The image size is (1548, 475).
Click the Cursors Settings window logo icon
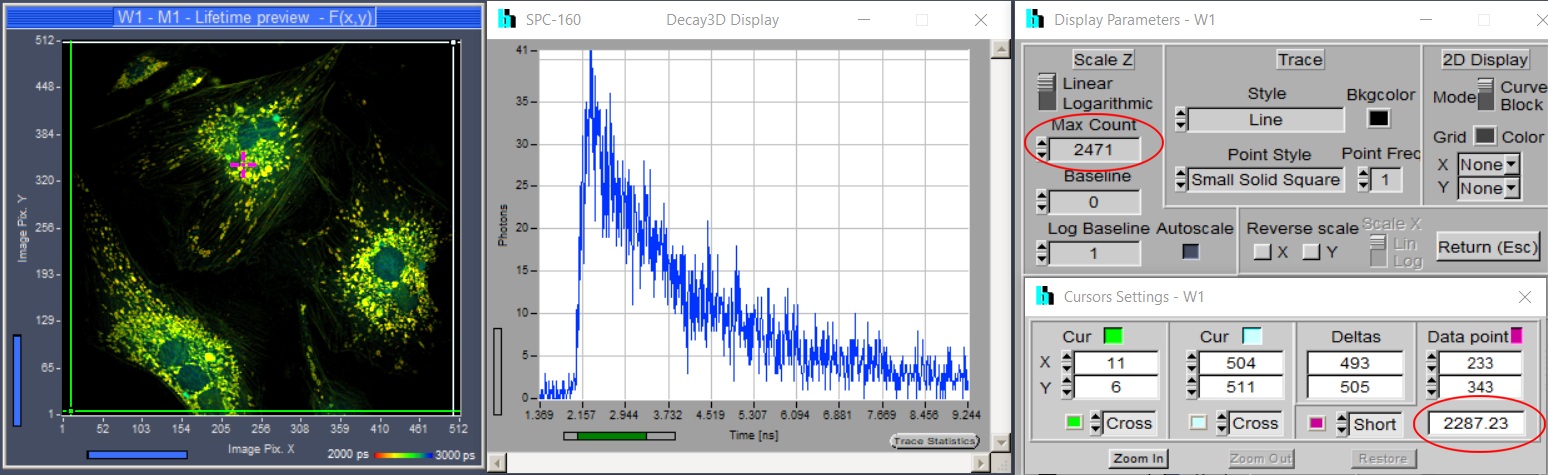click(x=1045, y=296)
